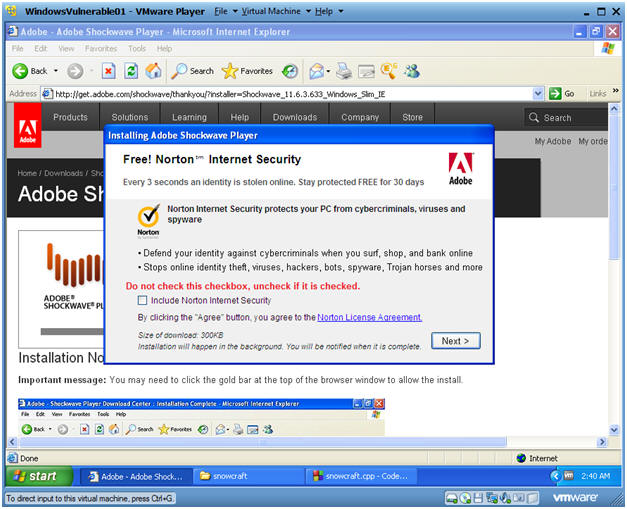627x509 pixels.
Task: Click the Adobe logo in installer dialog
Action: pos(460,169)
